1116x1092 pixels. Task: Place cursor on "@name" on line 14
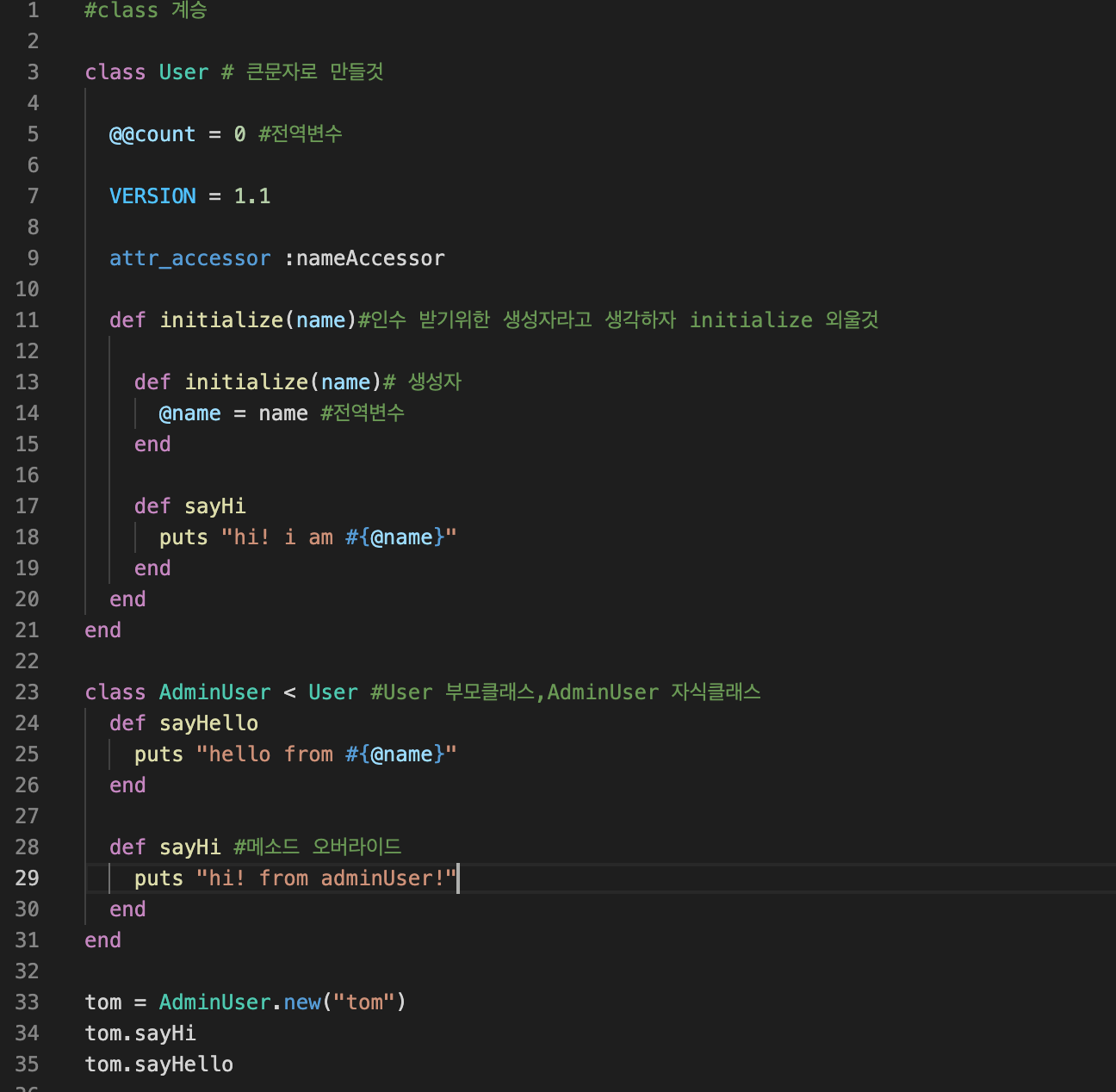[x=189, y=413]
